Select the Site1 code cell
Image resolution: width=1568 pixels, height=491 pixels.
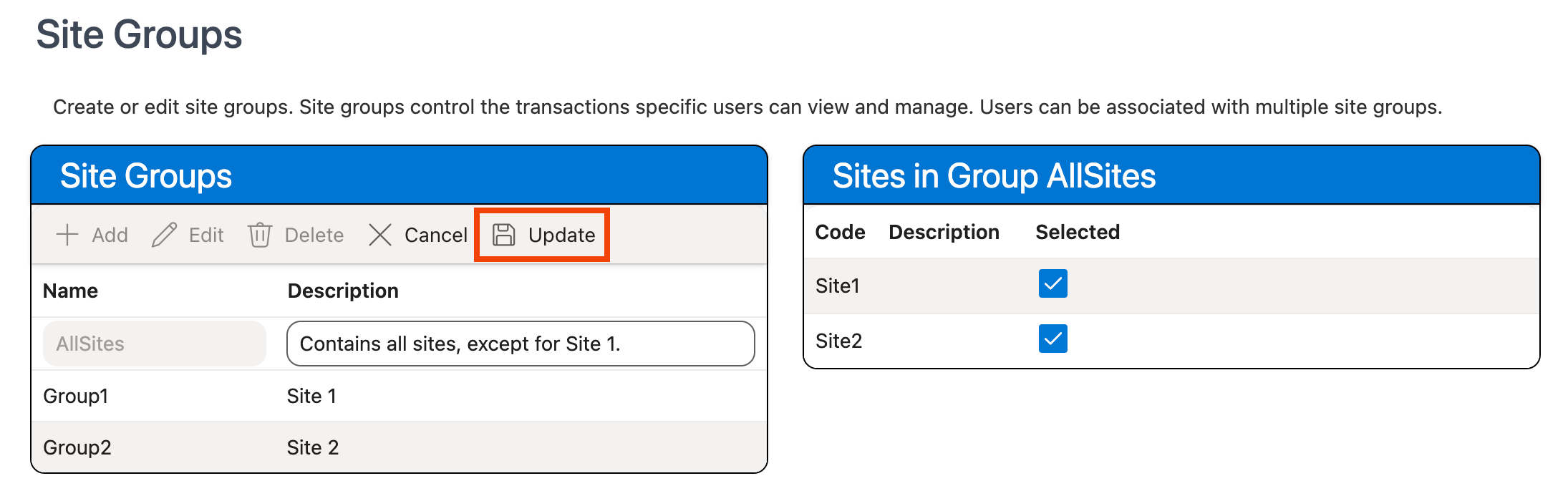(x=837, y=286)
